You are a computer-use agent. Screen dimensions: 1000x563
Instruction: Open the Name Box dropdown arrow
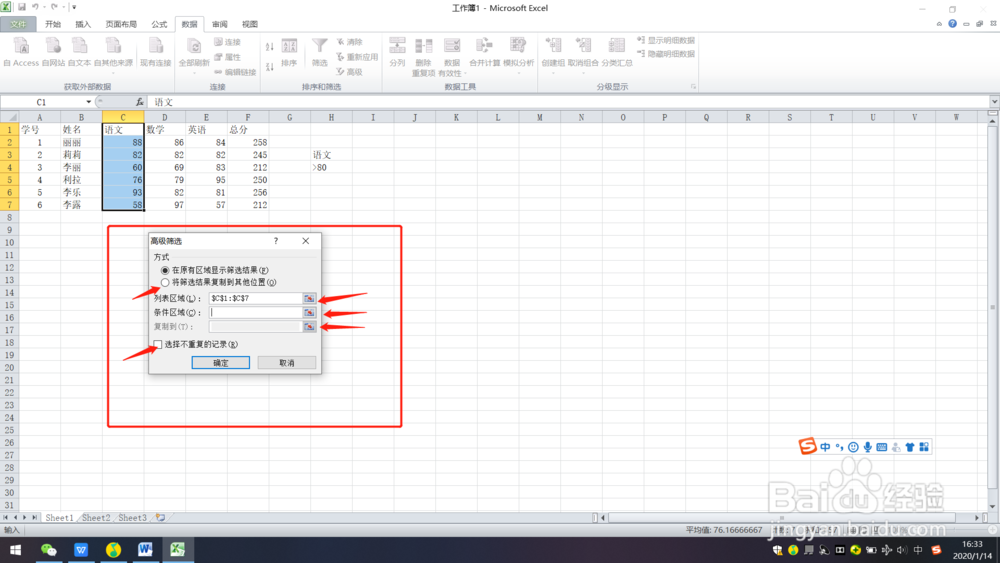(x=89, y=102)
